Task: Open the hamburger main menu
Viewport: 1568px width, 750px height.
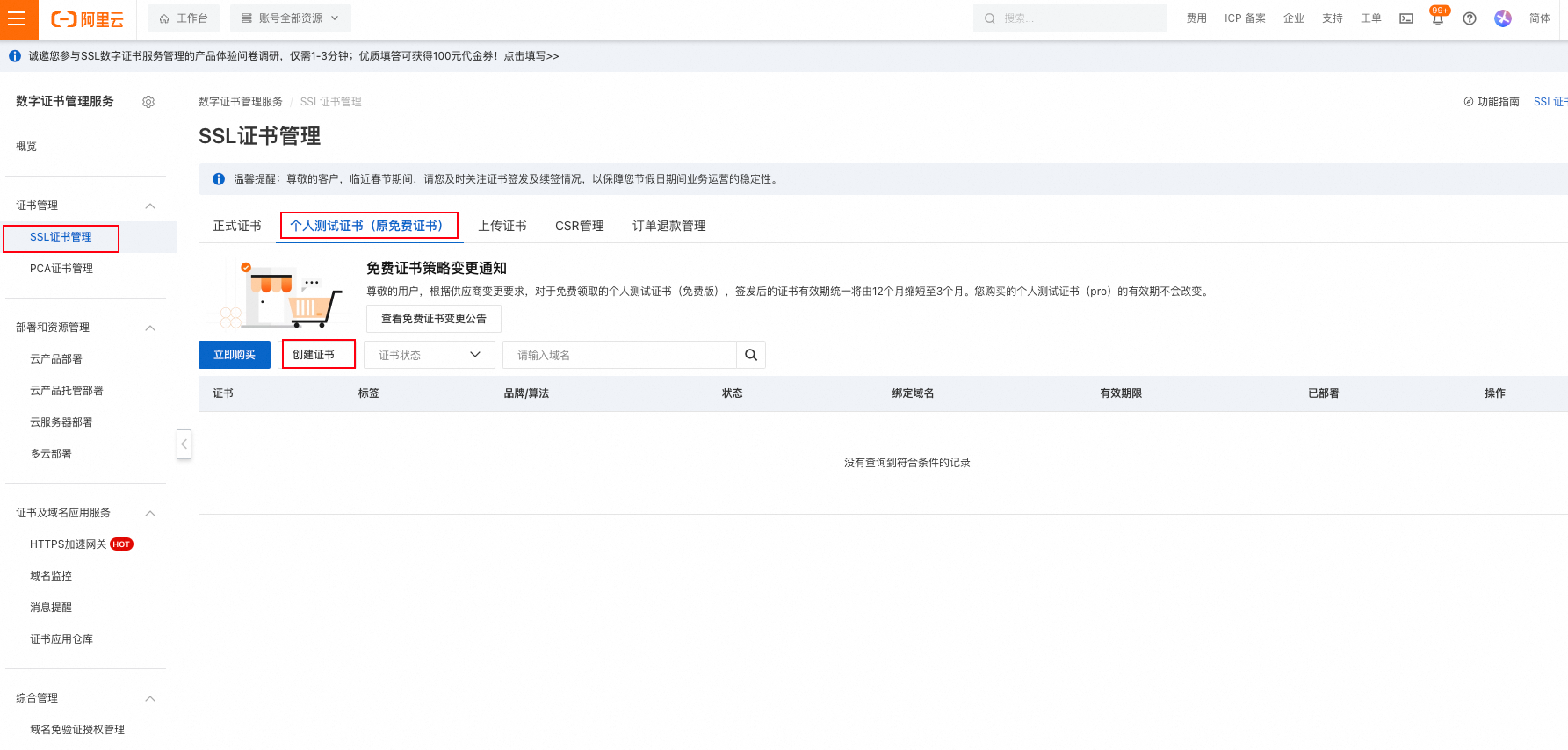Action: (x=18, y=19)
